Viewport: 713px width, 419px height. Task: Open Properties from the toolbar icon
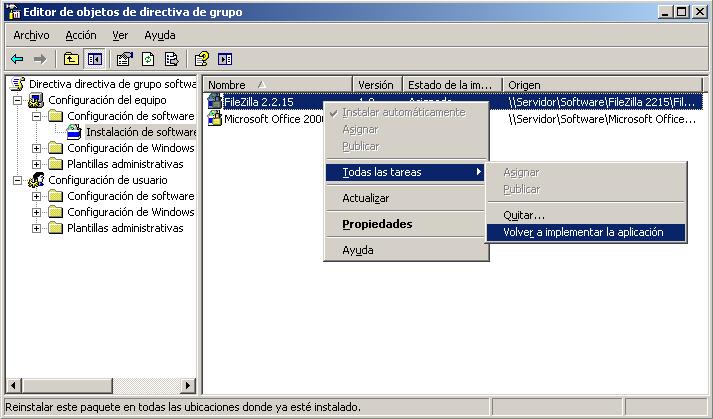pyautogui.click(x=124, y=59)
